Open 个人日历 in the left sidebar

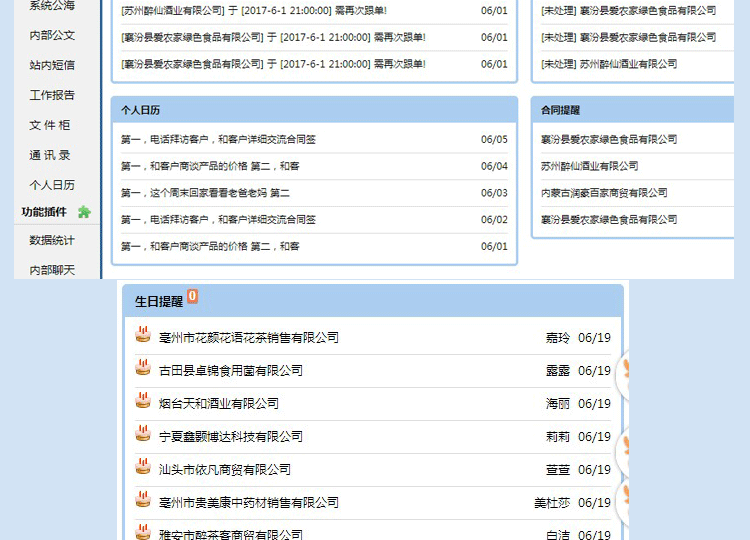52,185
